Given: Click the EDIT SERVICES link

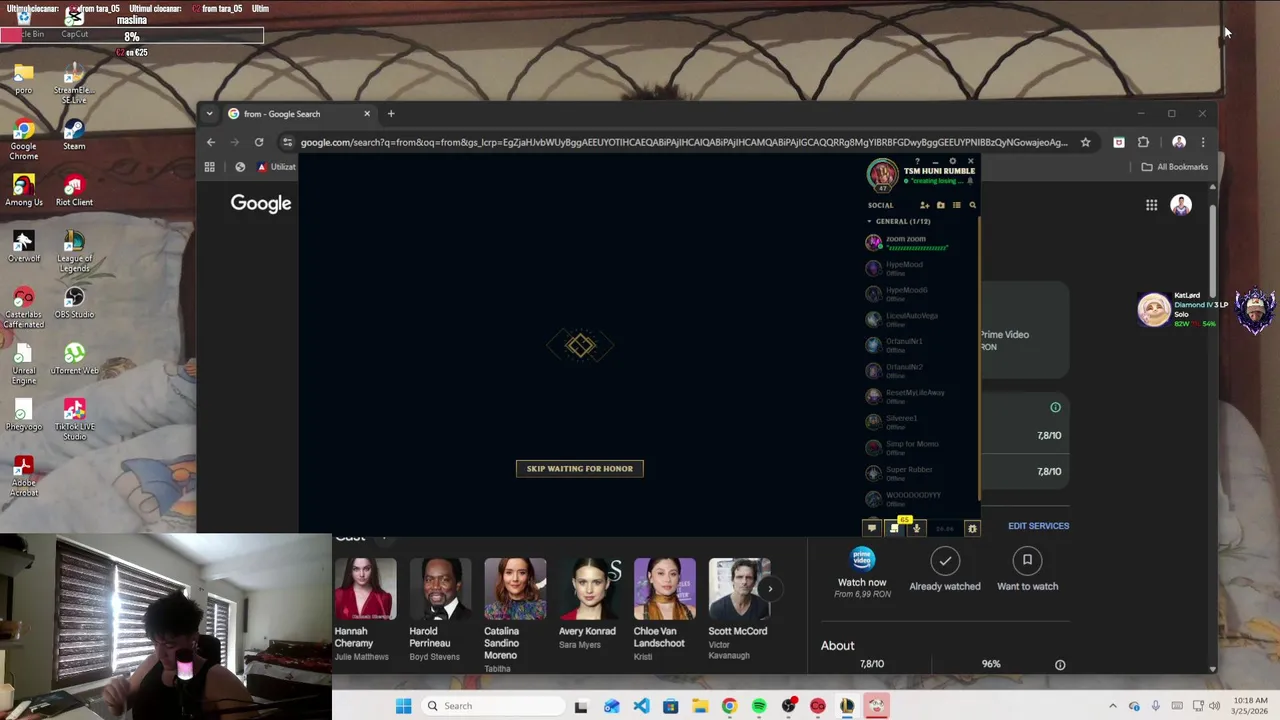Looking at the screenshot, I should click(x=1038, y=526).
